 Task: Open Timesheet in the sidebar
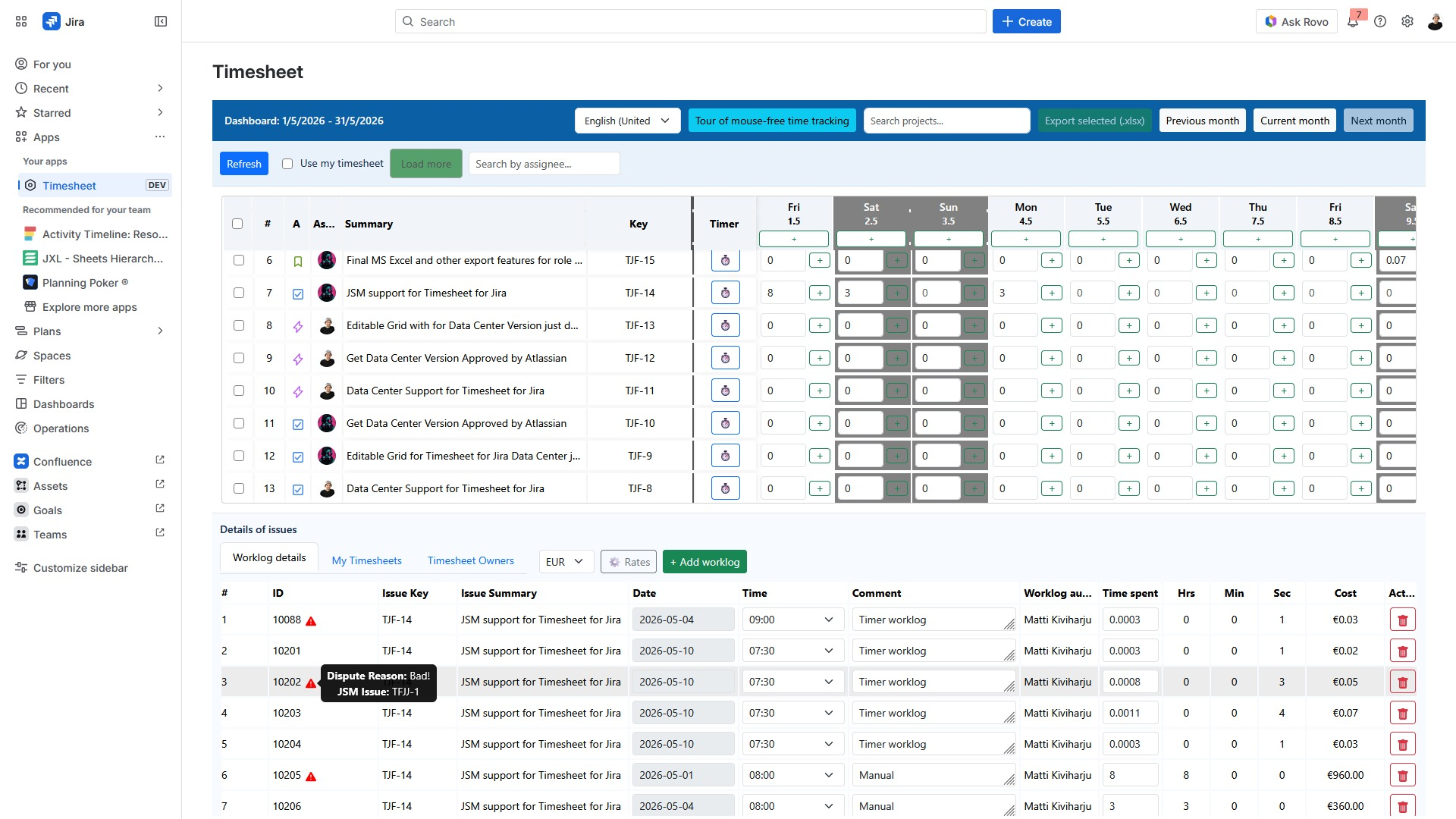click(x=96, y=186)
